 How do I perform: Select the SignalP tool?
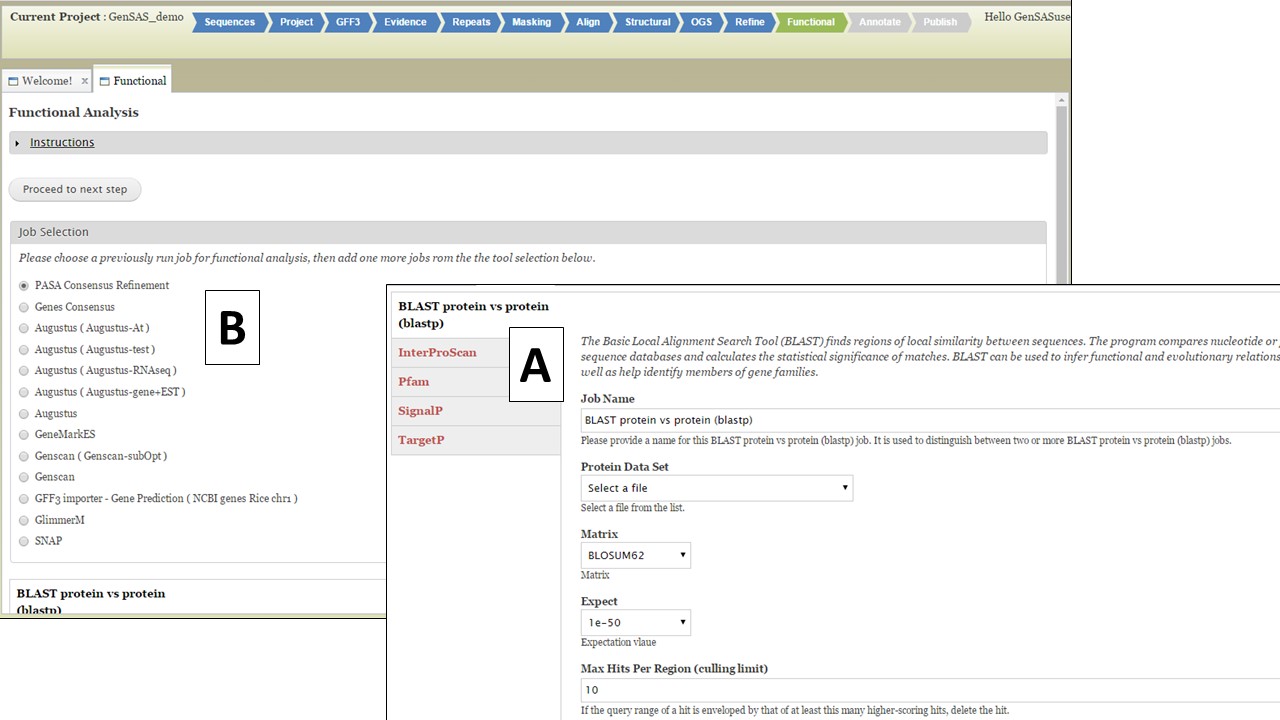tap(420, 411)
